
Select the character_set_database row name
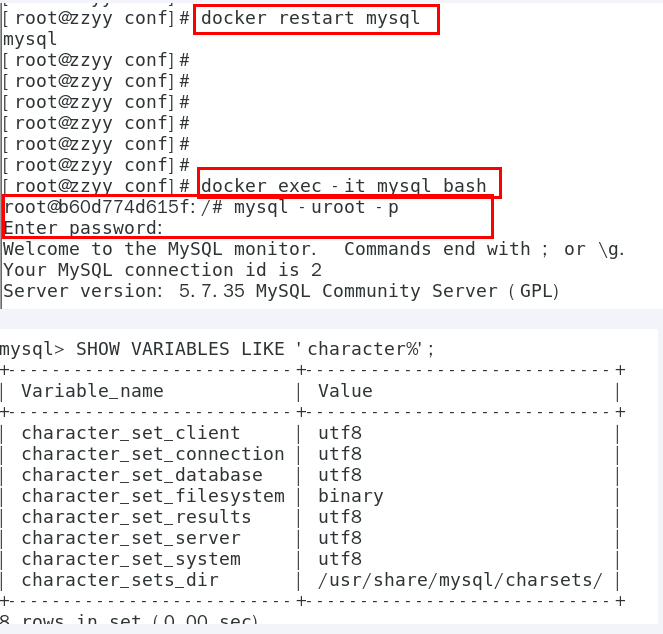tap(142, 475)
